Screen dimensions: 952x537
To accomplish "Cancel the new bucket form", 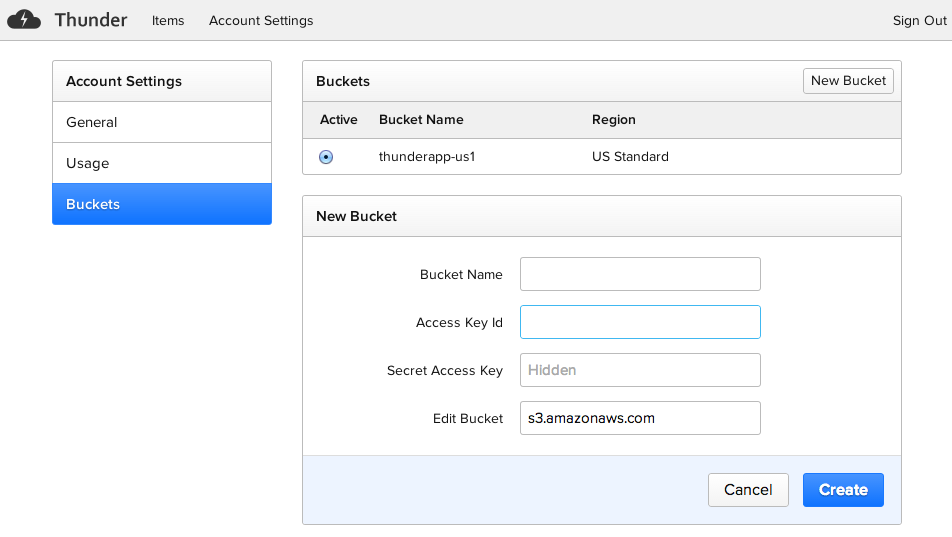I will (x=748, y=490).
